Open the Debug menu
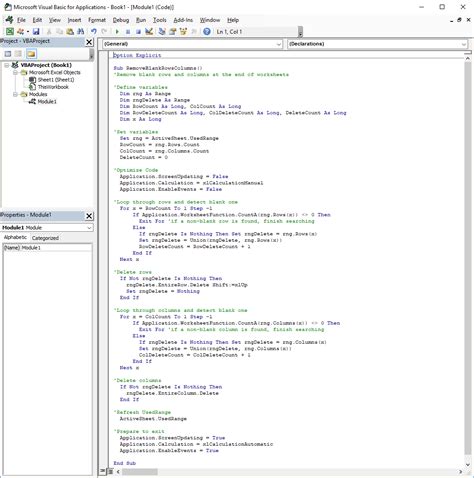 coord(121,20)
